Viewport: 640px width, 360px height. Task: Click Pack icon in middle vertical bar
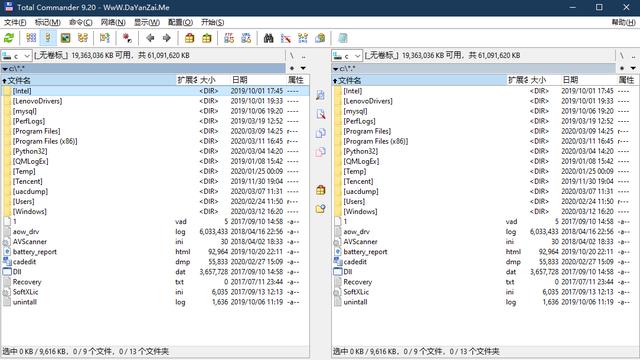[x=320, y=190]
